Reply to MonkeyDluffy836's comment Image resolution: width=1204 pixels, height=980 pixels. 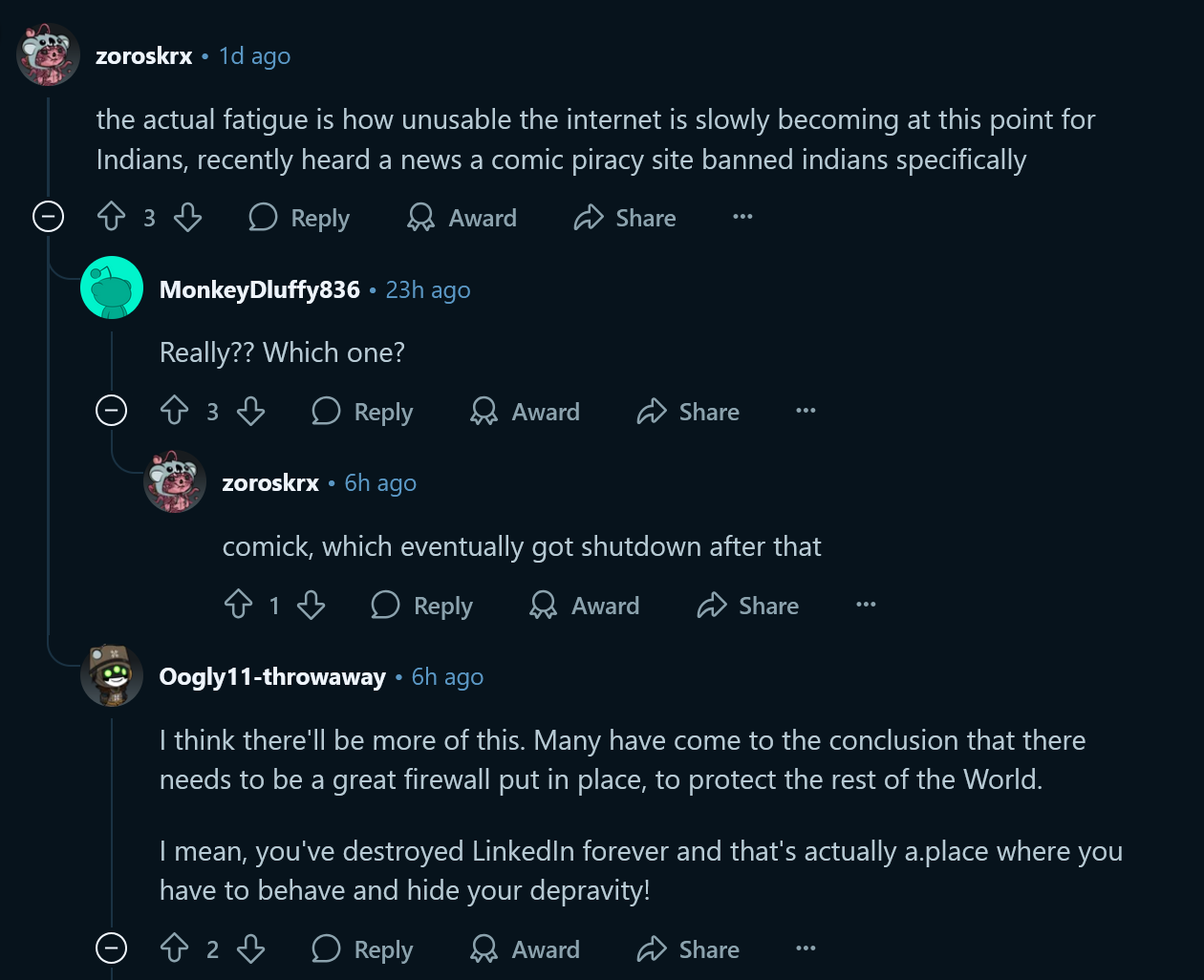363,412
